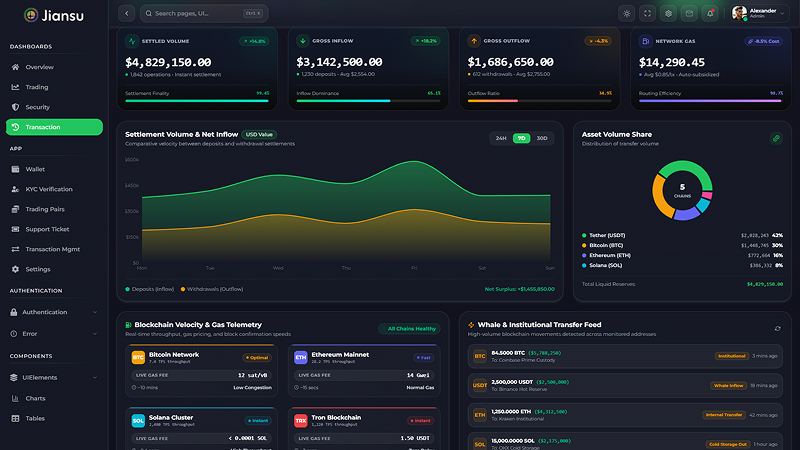
Task: Open fullscreen mode icon
Action: [647, 14]
